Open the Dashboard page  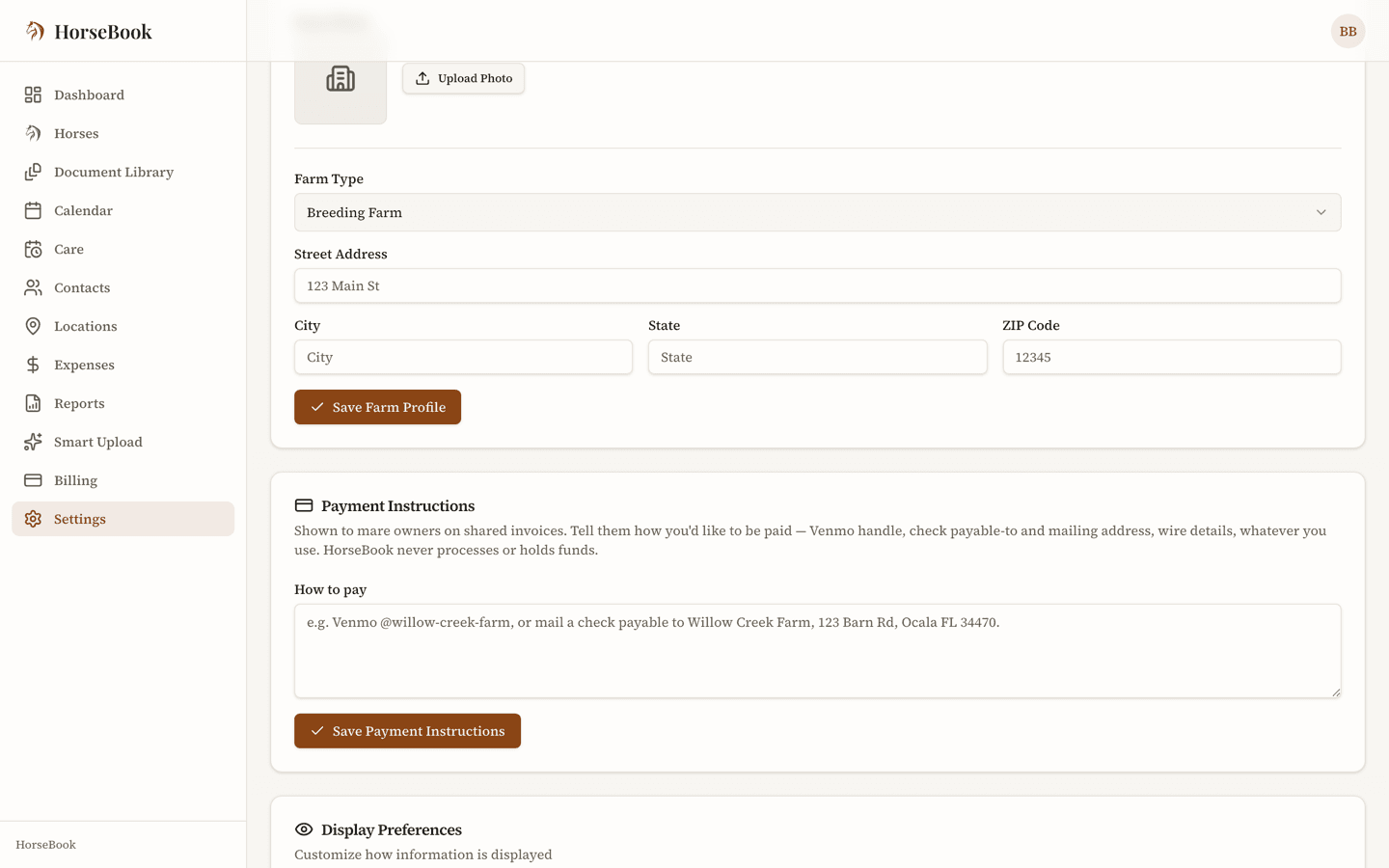pyautogui.click(x=123, y=95)
